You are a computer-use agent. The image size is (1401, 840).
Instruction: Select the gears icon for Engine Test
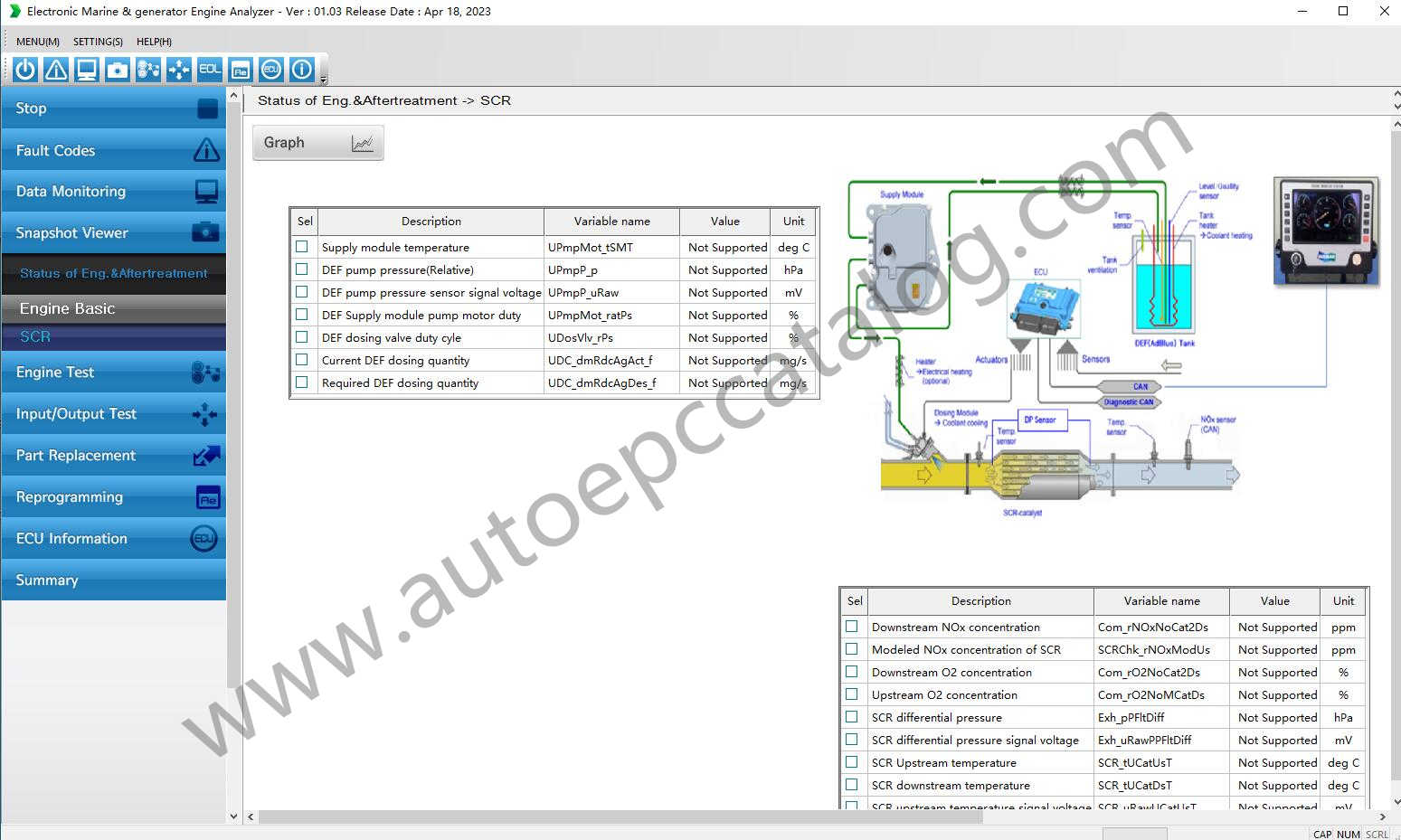[x=147, y=70]
